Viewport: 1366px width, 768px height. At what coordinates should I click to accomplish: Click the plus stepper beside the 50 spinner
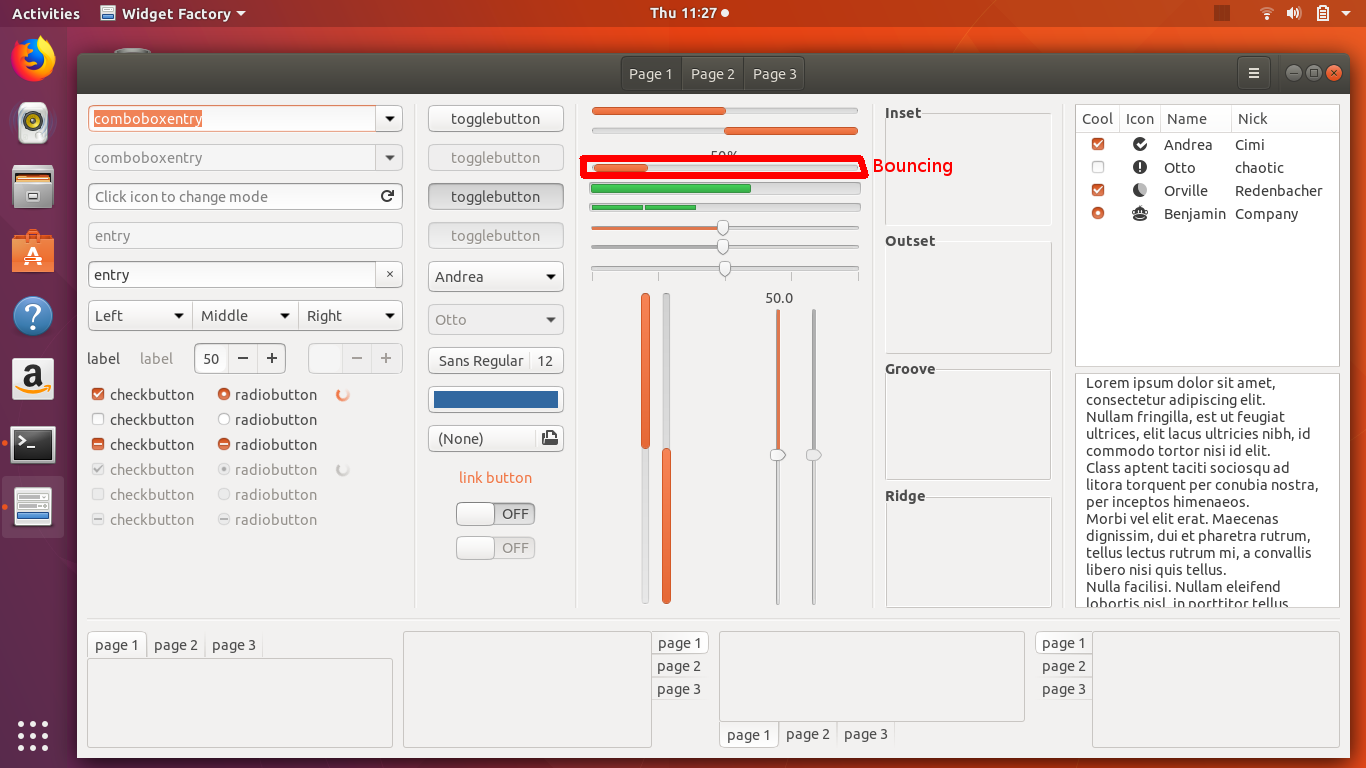coord(271,358)
